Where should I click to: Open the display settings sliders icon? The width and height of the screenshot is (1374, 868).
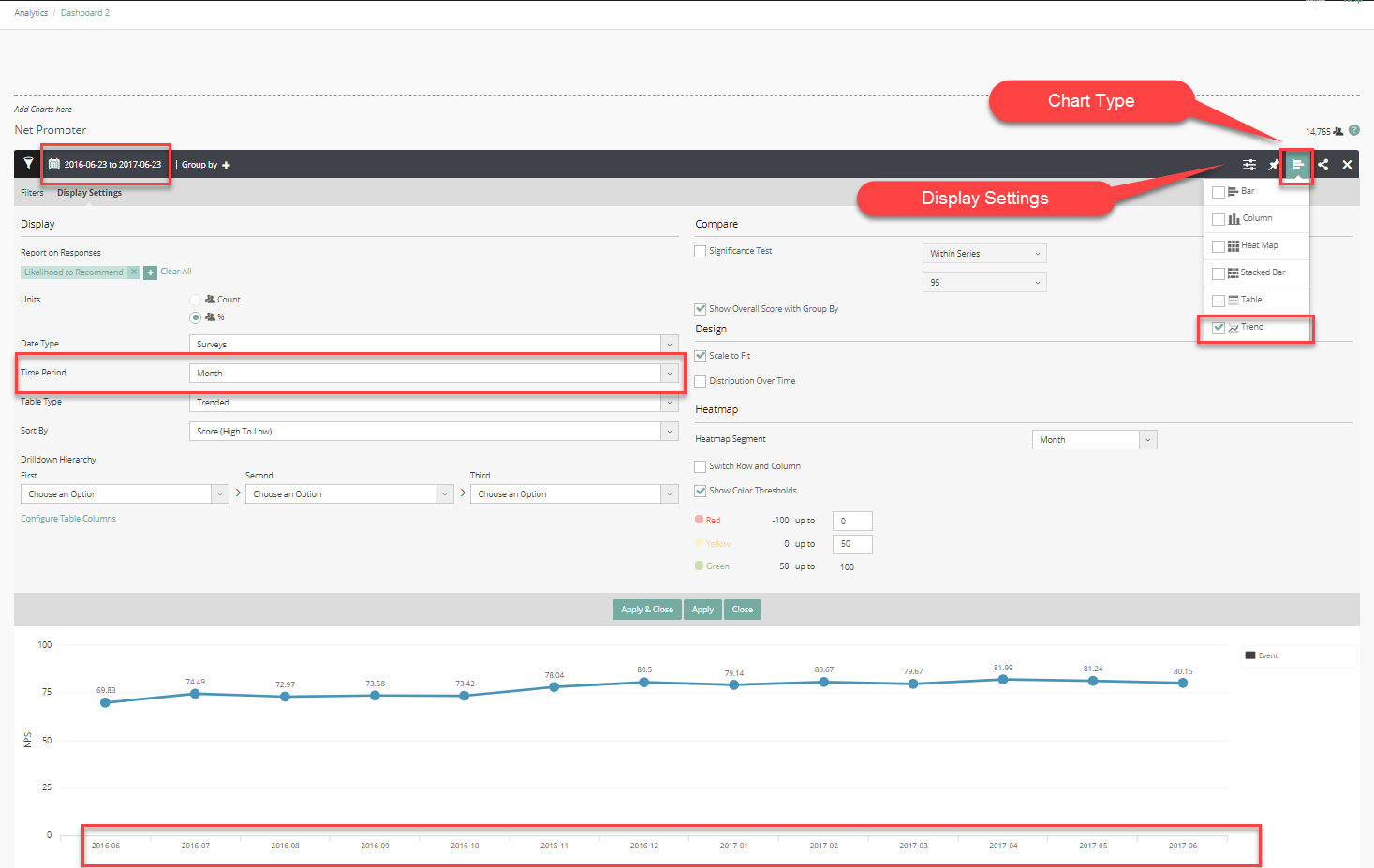(x=1248, y=165)
